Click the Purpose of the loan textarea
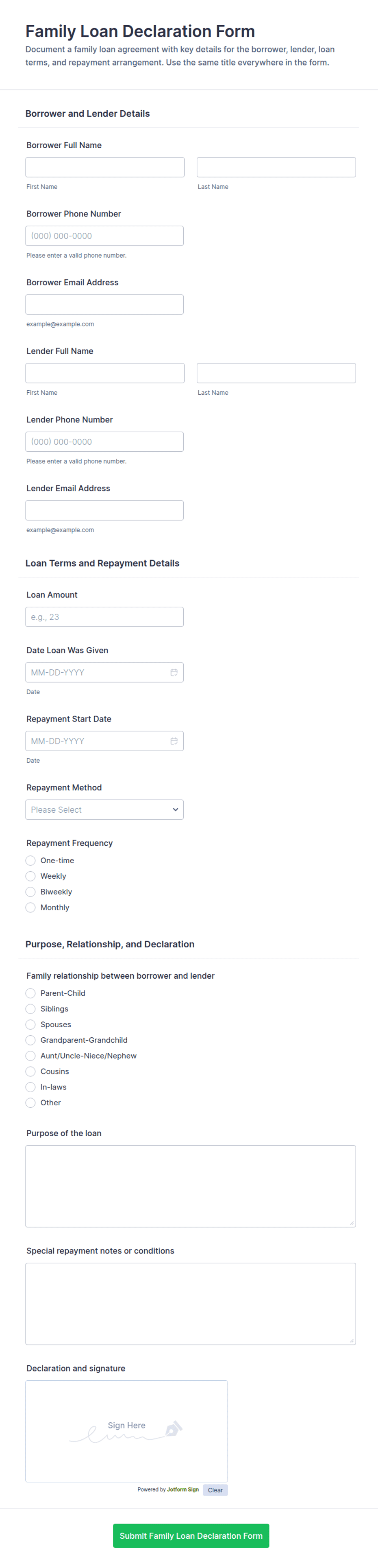The width and height of the screenshot is (378, 1568). [191, 1186]
